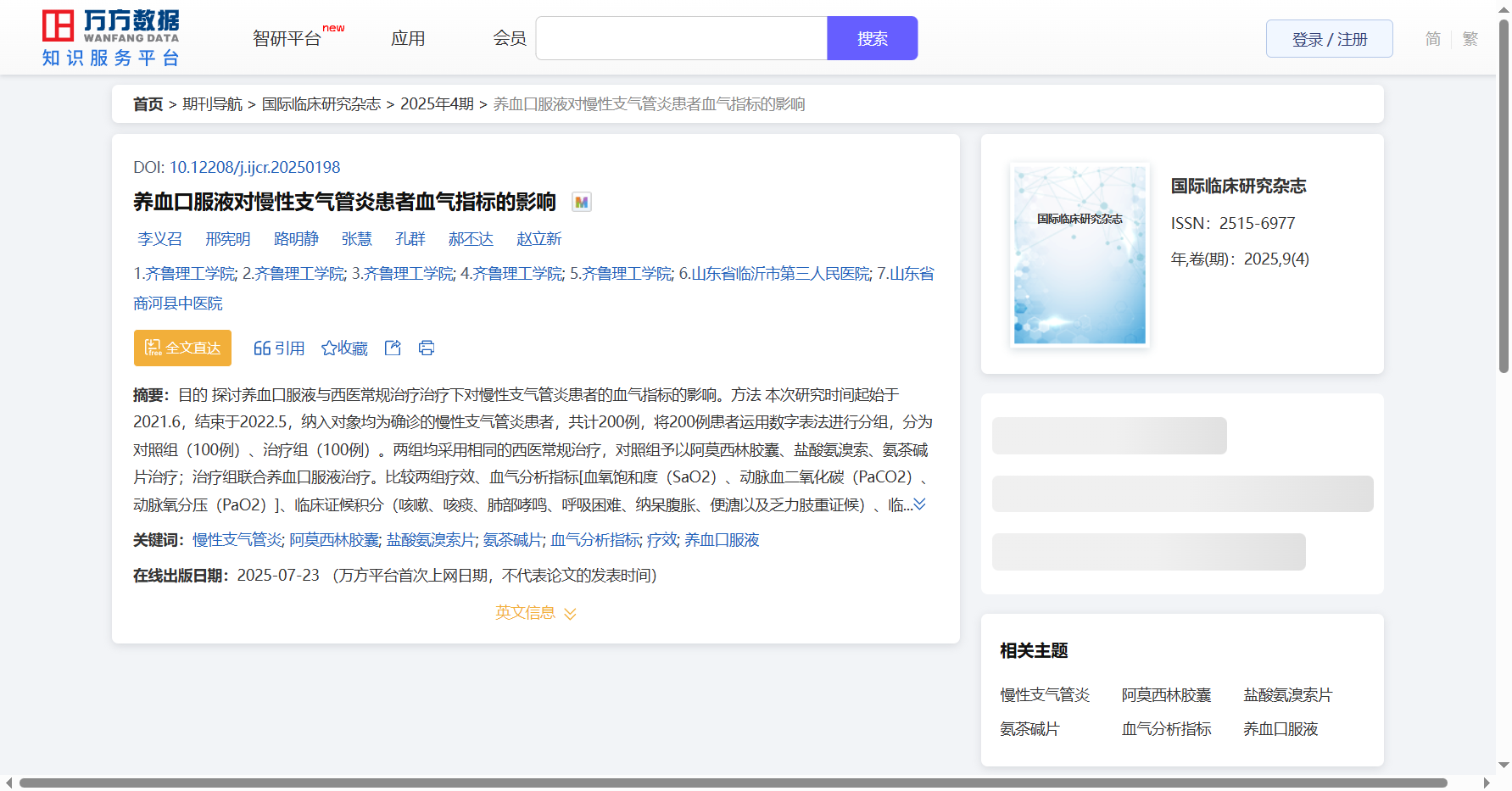Expand the abstract with the chevron
Viewport: 1512px width, 791px height.
pos(919,504)
